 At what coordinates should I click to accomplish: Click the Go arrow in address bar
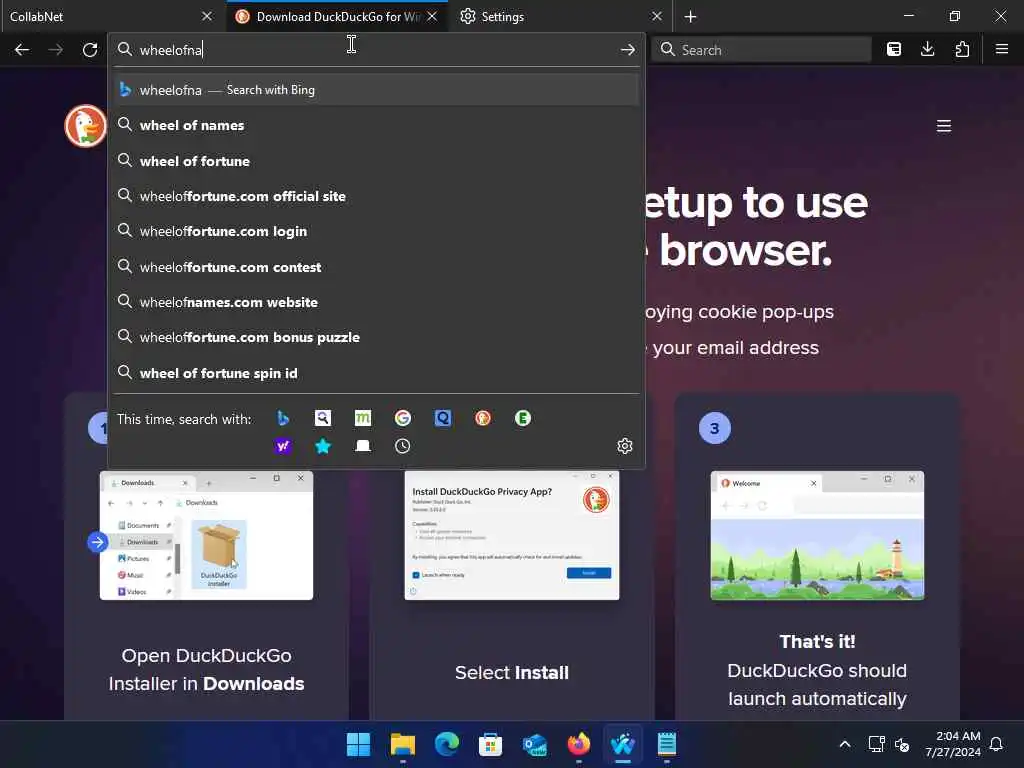coord(628,50)
